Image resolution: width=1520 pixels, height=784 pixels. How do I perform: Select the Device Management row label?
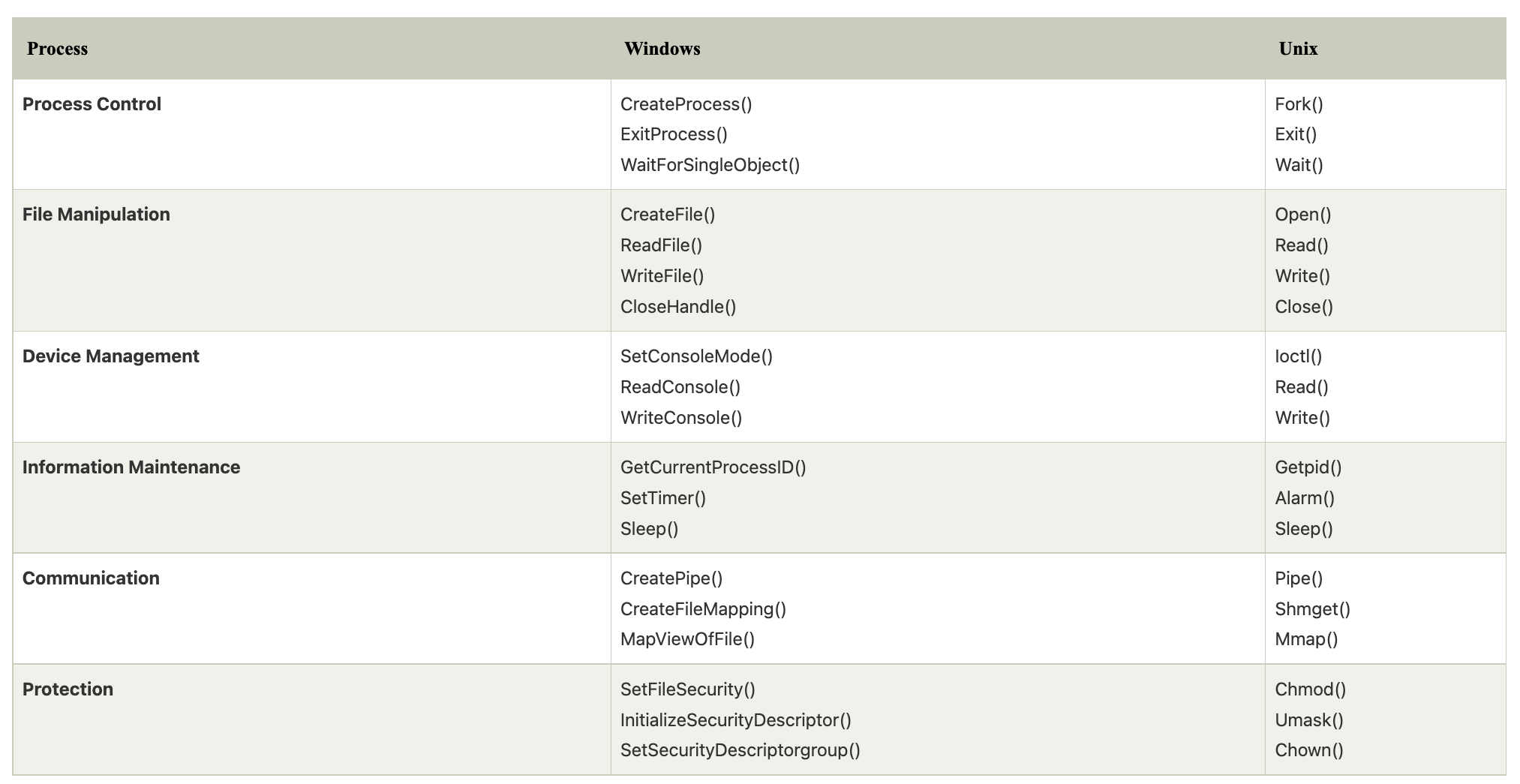[110, 356]
